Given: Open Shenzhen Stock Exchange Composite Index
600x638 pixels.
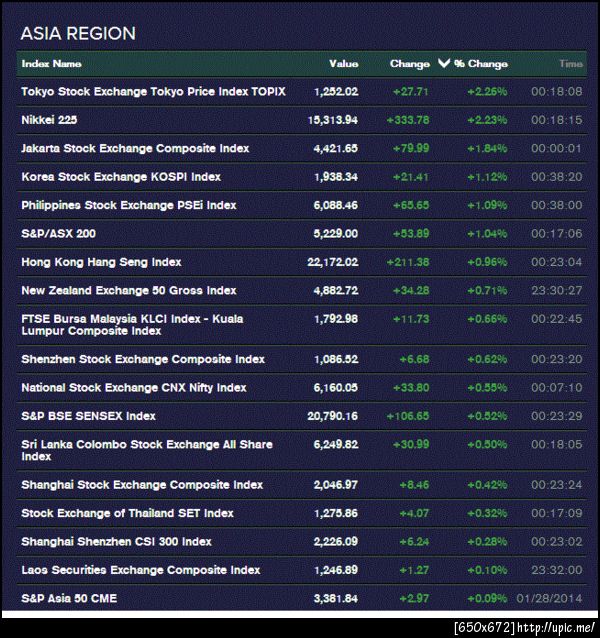Looking at the screenshot, I should tap(143, 359).
